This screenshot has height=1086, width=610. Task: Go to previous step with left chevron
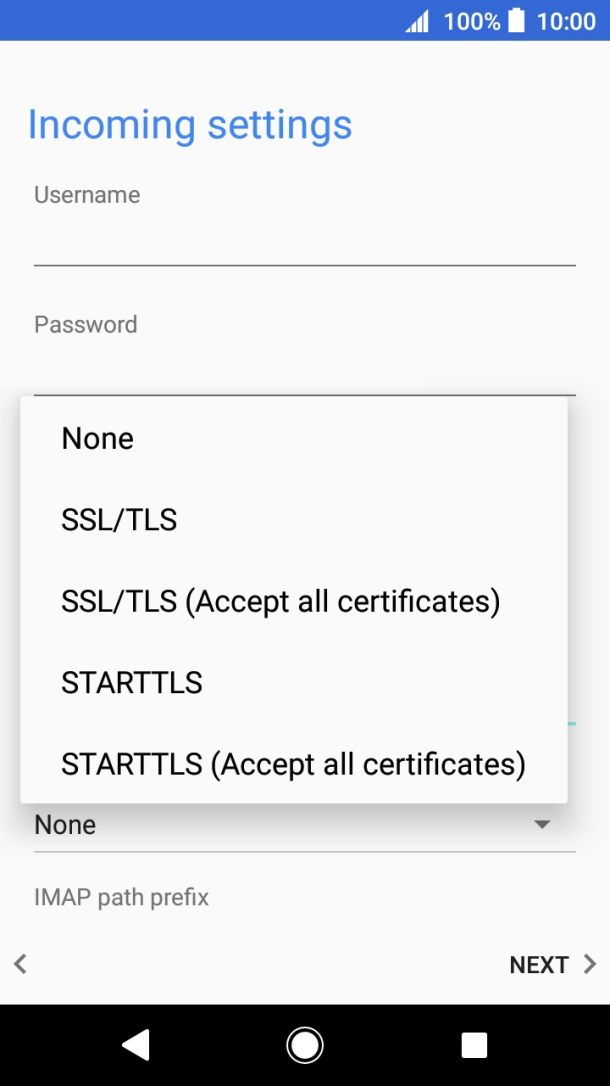[x=20, y=964]
